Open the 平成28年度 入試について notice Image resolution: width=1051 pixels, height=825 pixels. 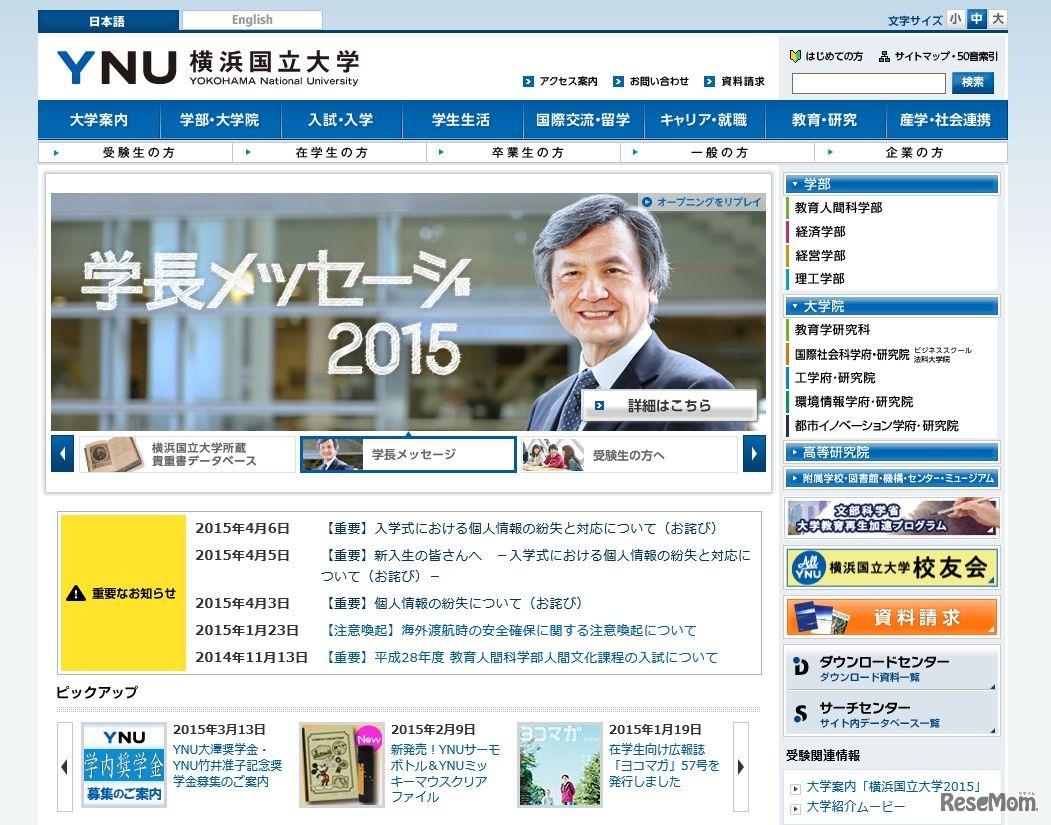(519, 657)
